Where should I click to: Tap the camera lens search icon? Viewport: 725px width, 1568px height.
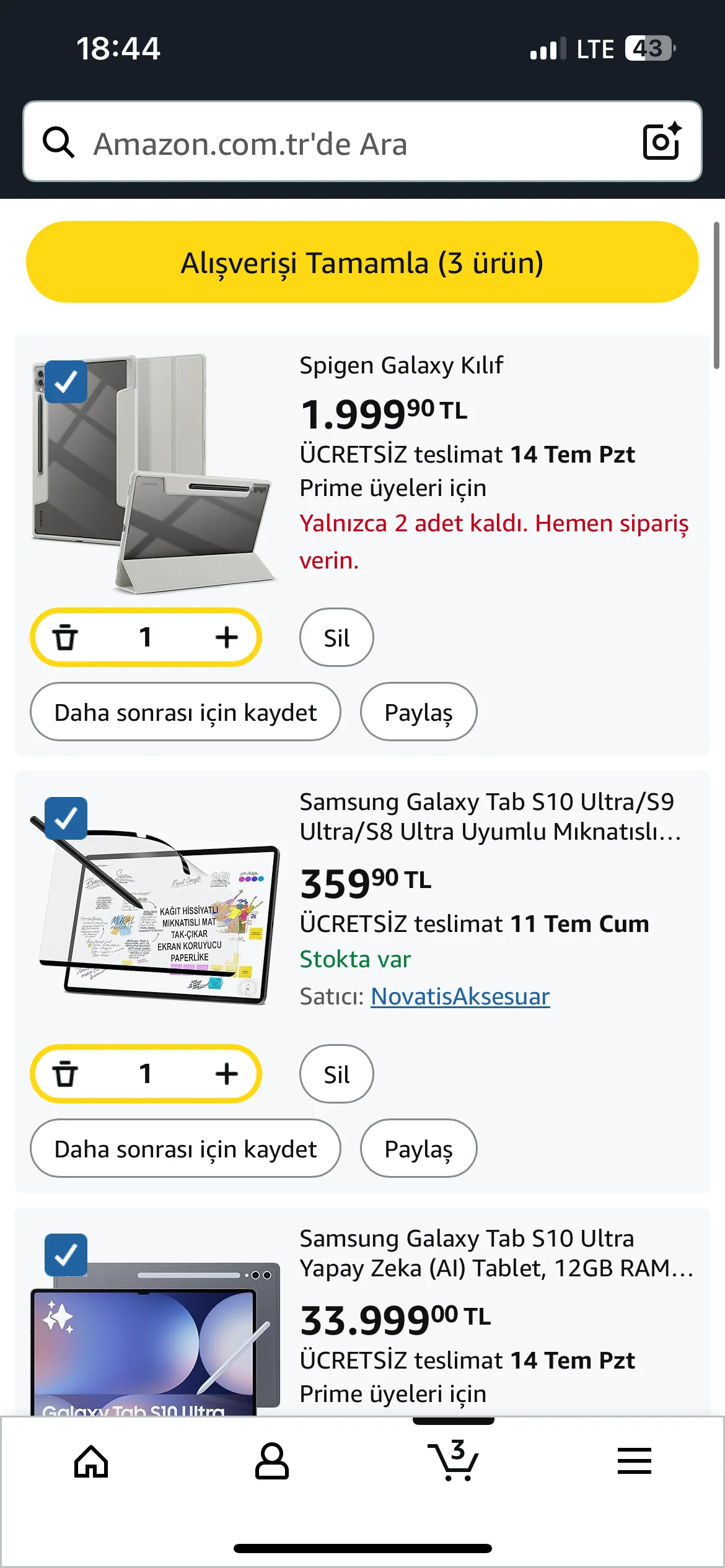coord(661,142)
